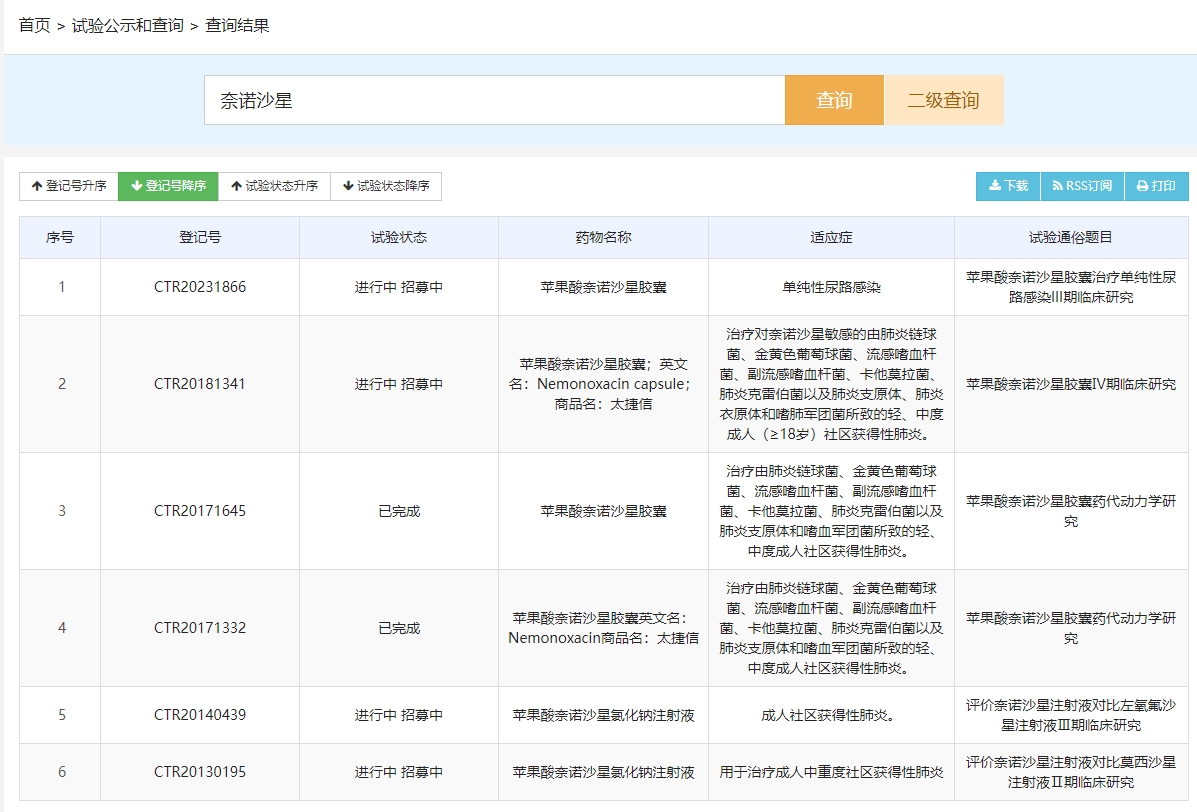Click 进行中 招募中 status for CTR20231866

pos(398,287)
